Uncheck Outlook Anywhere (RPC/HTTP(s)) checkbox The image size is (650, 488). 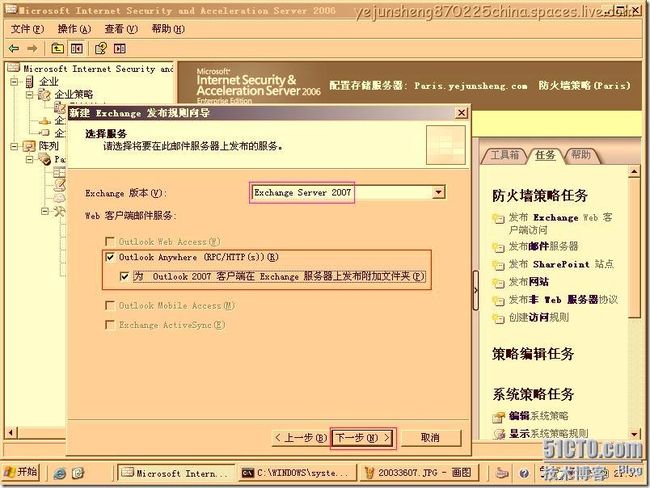pyautogui.click(x=110, y=257)
